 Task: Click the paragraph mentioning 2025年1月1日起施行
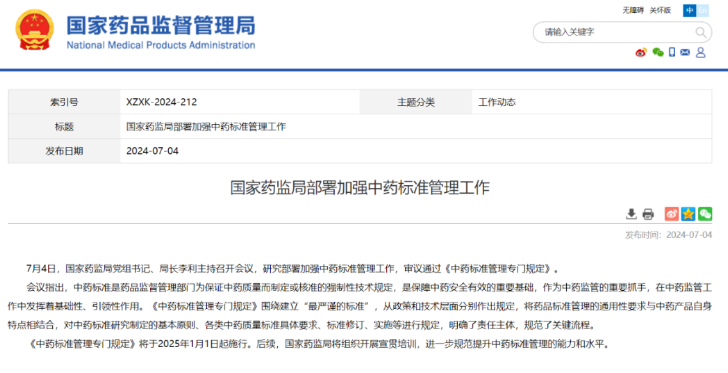click(318, 344)
